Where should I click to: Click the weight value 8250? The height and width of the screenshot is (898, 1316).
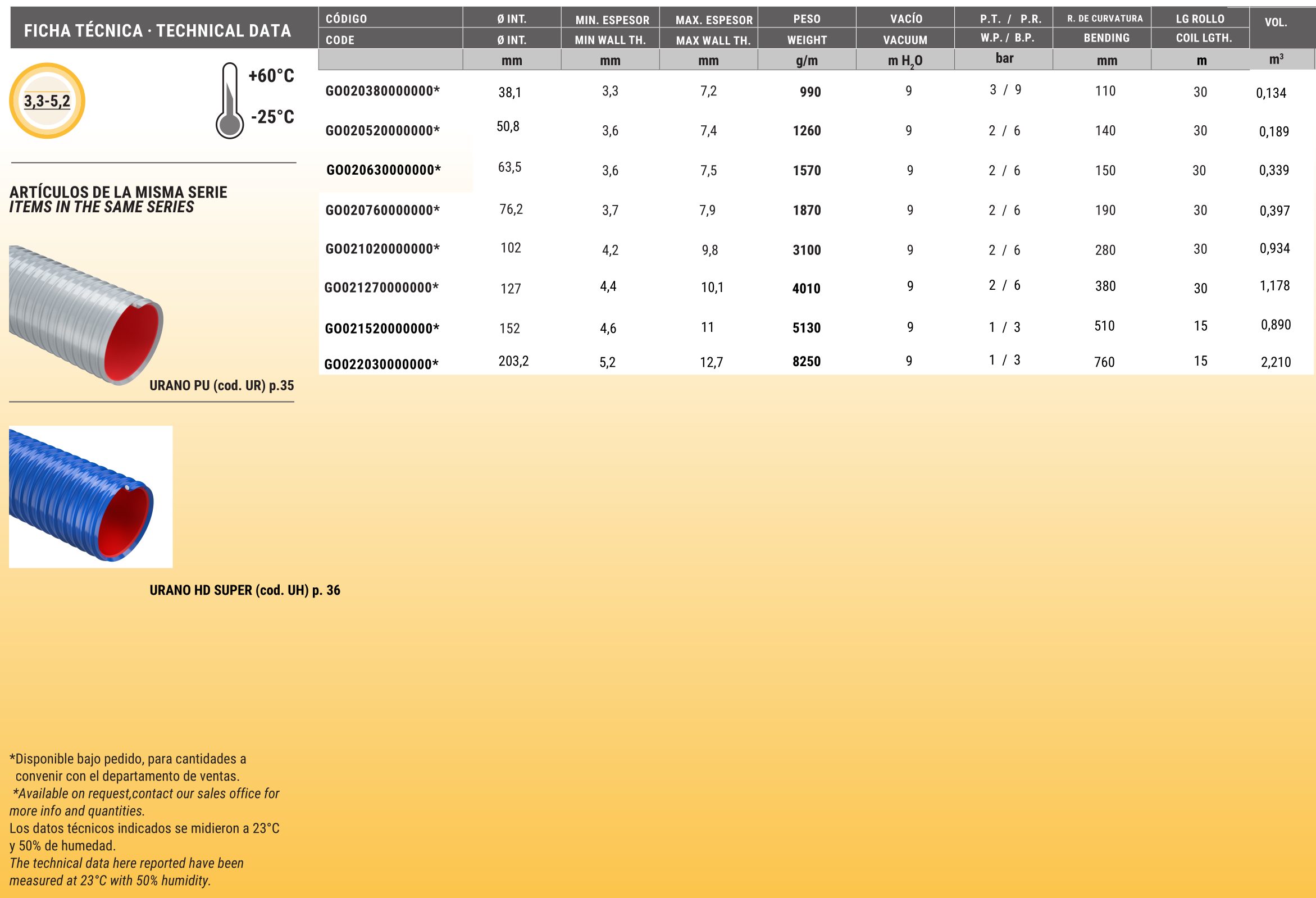[807, 362]
